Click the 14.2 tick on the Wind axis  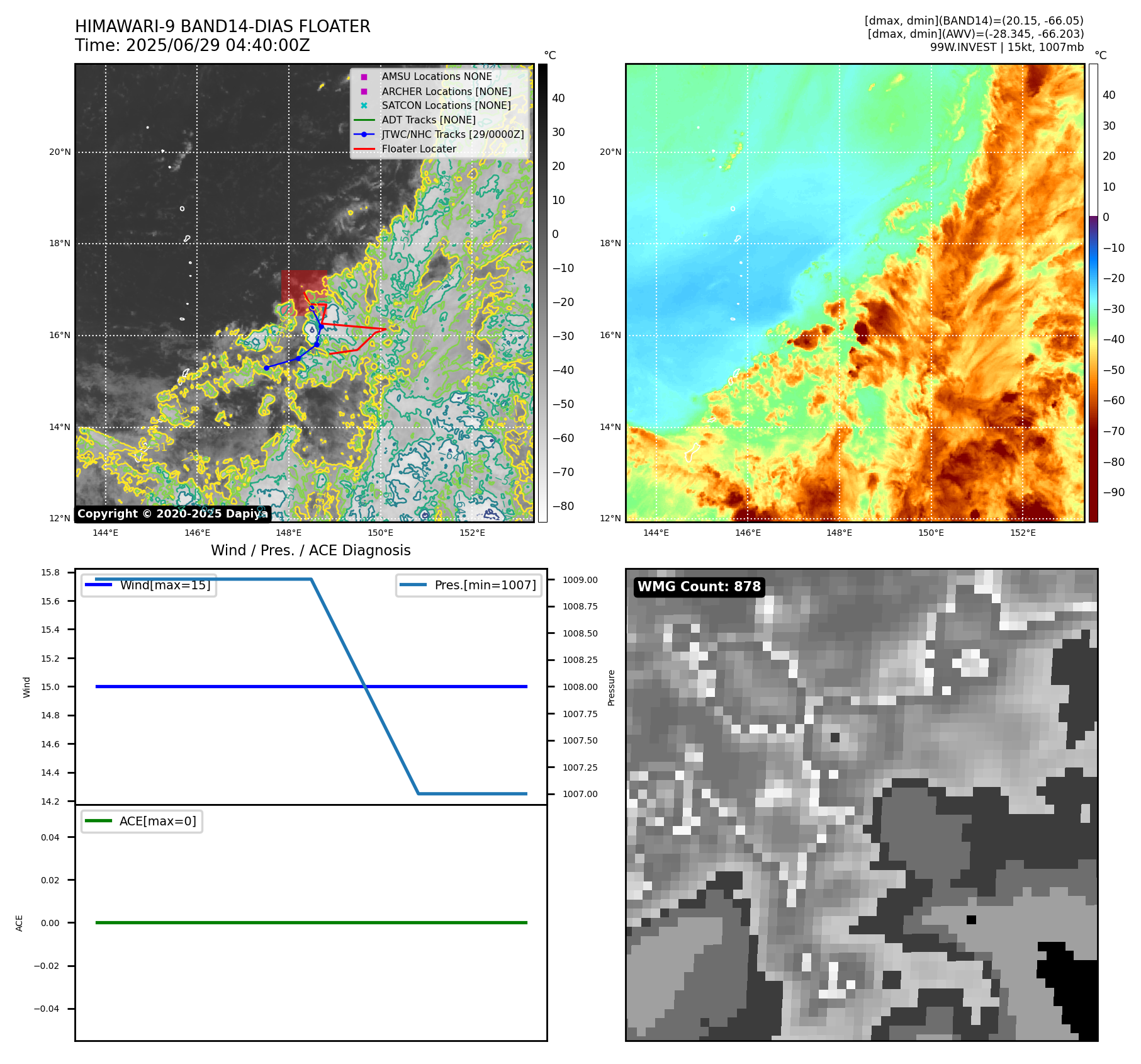50,801
